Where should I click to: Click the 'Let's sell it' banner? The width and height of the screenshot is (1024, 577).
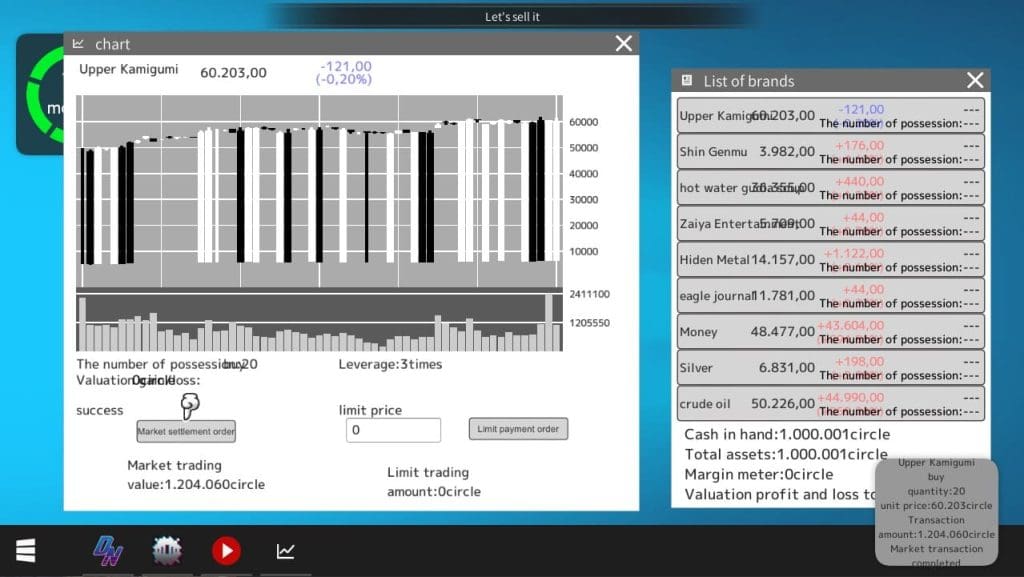513,16
